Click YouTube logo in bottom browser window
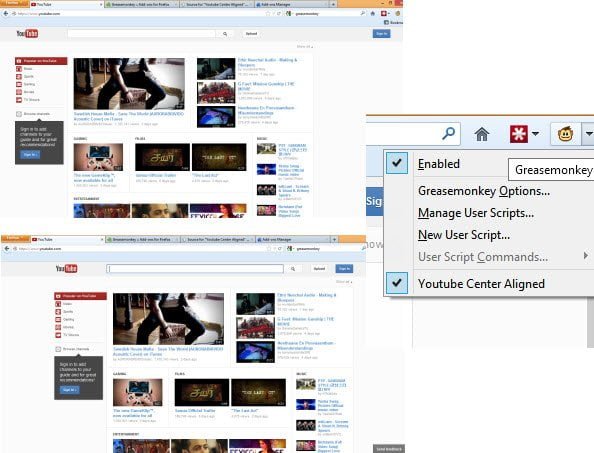This screenshot has height=453, width=594. 66,269
